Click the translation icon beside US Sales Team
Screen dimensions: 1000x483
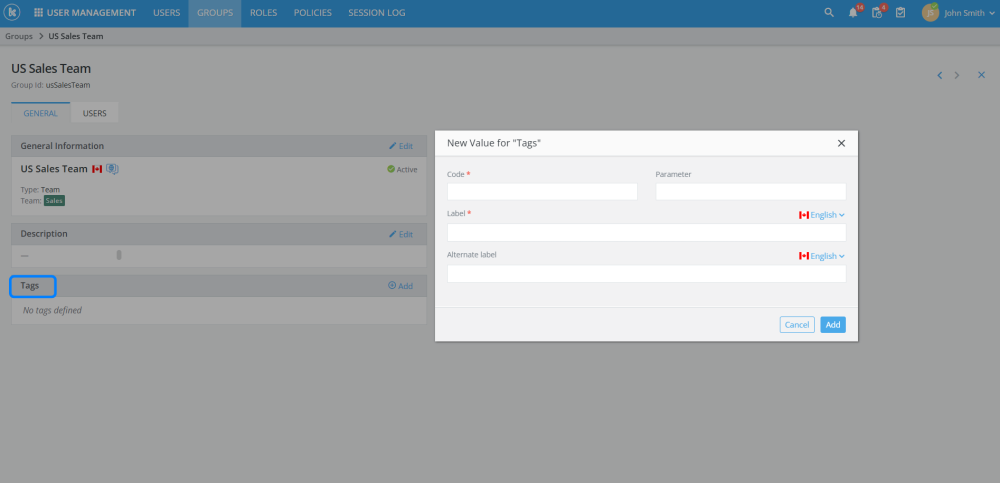[x=112, y=169]
